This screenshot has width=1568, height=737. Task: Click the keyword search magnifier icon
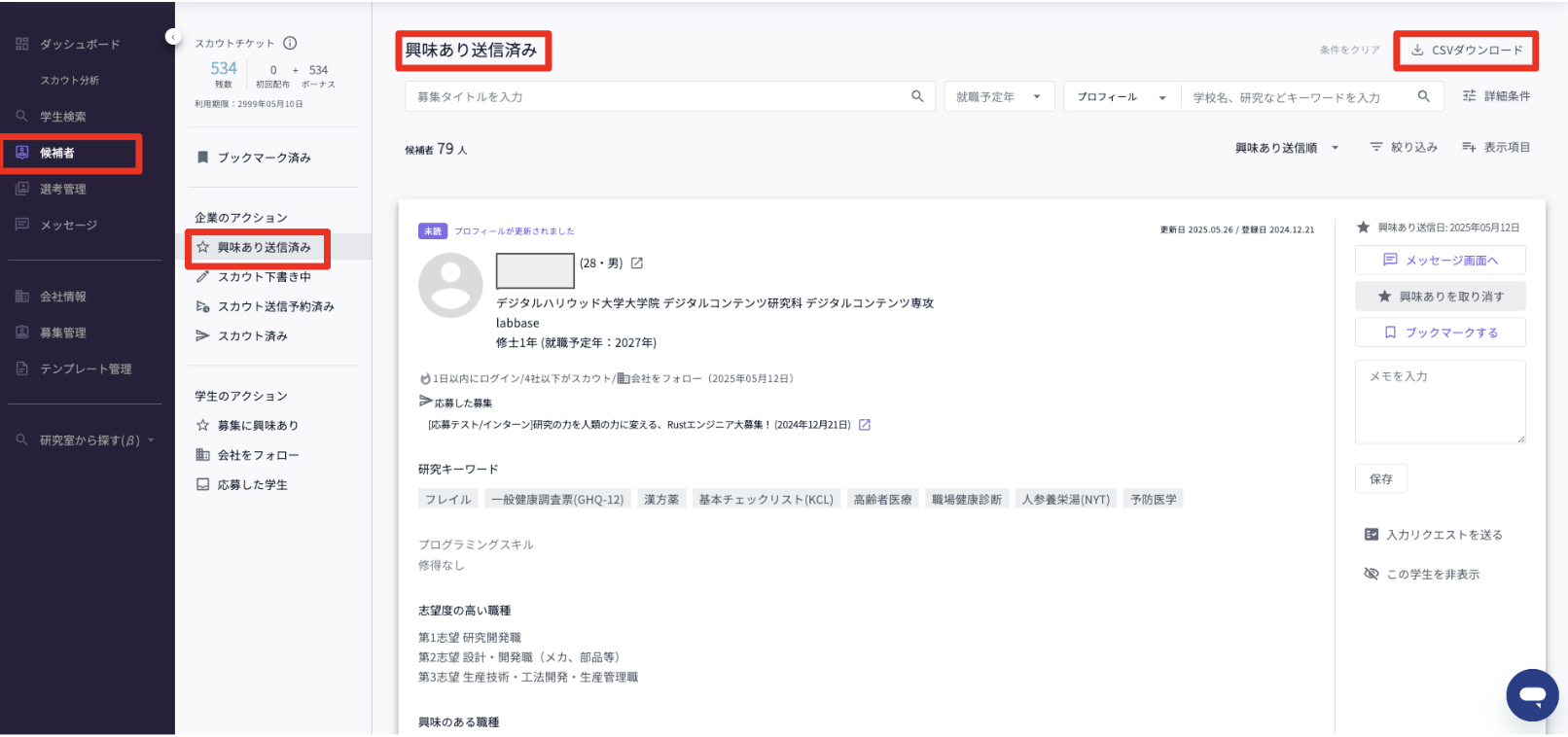point(1424,96)
